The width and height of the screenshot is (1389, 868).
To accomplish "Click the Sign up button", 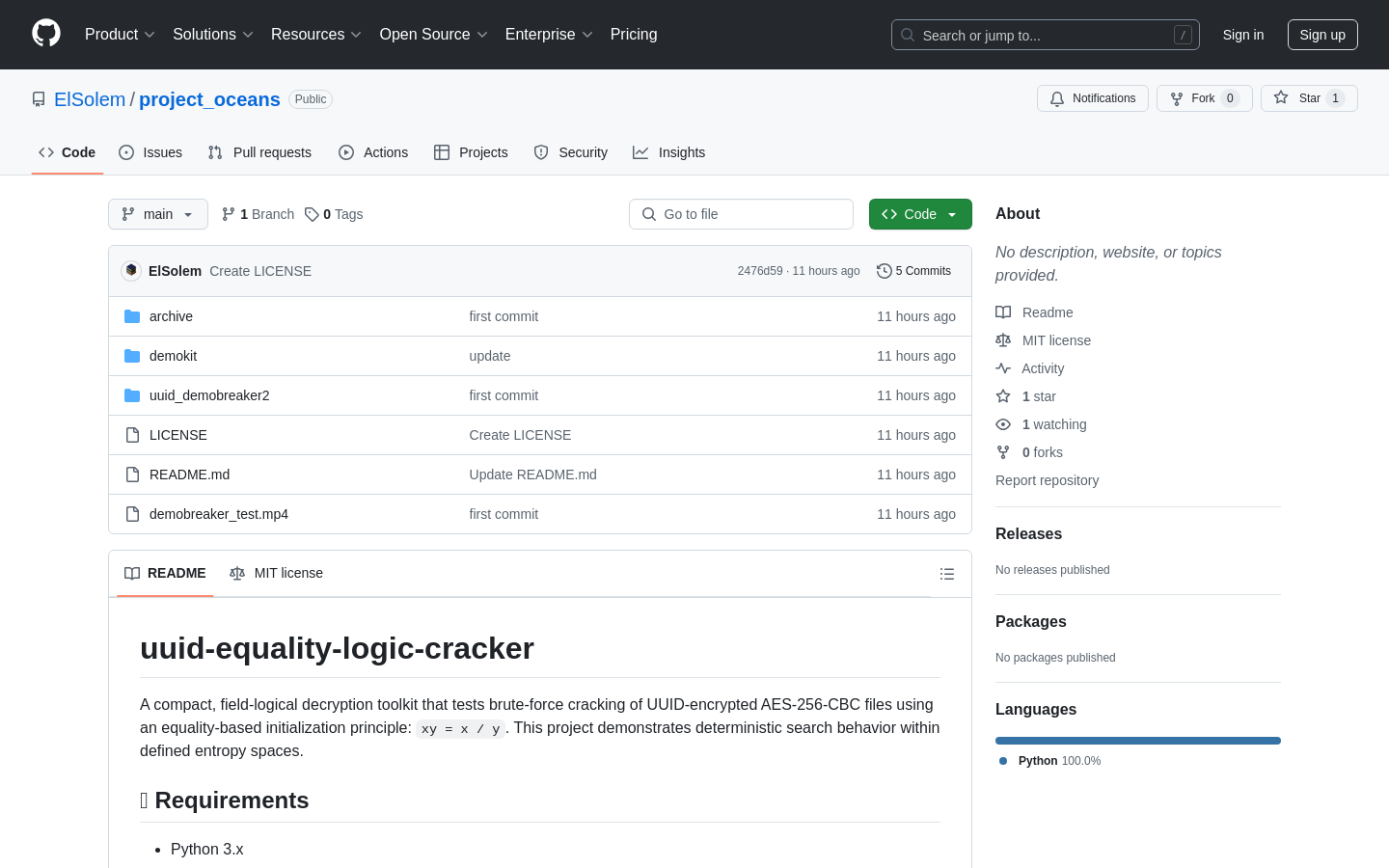I will [1322, 35].
